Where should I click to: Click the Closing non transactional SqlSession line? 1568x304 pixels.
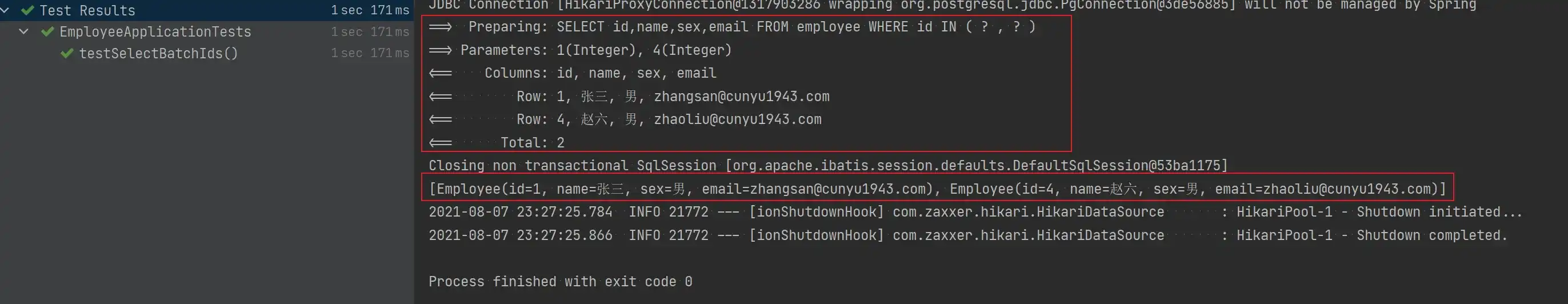(828, 166)
